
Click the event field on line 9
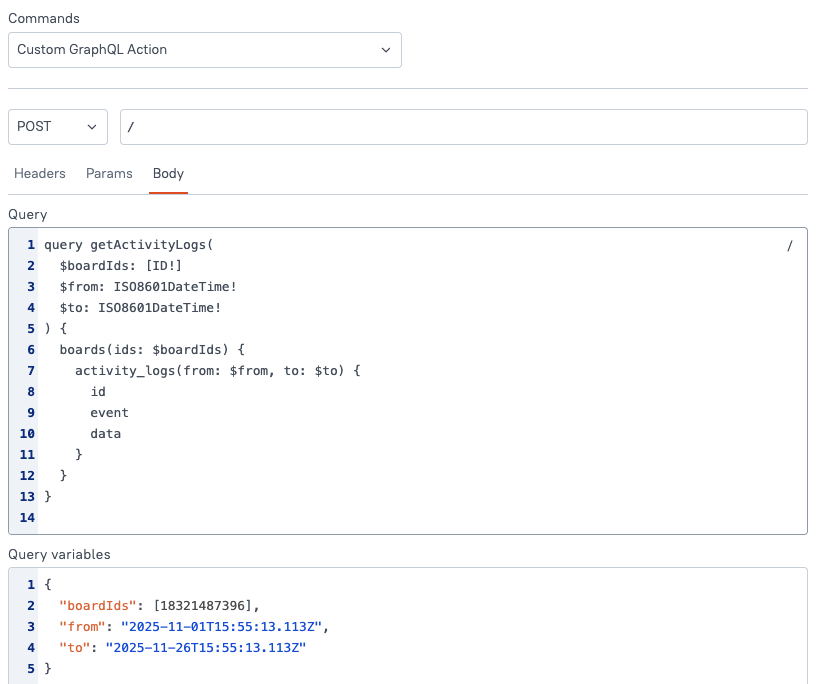(x=109, y=412)
